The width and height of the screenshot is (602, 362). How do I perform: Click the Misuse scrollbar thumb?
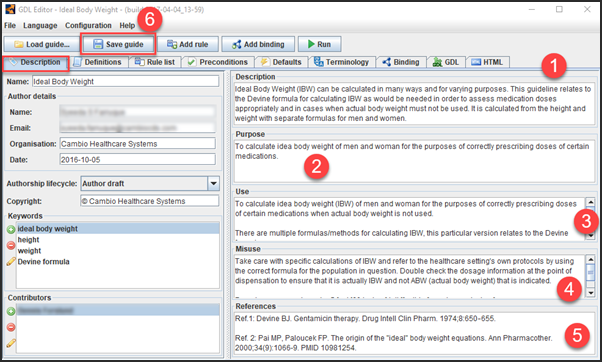590,272
